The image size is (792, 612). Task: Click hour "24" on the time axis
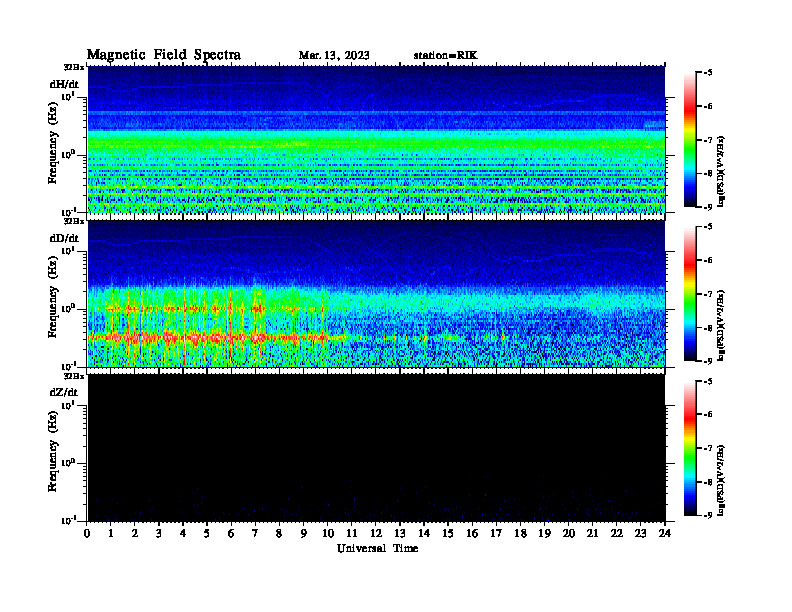(x=665, y=533)
